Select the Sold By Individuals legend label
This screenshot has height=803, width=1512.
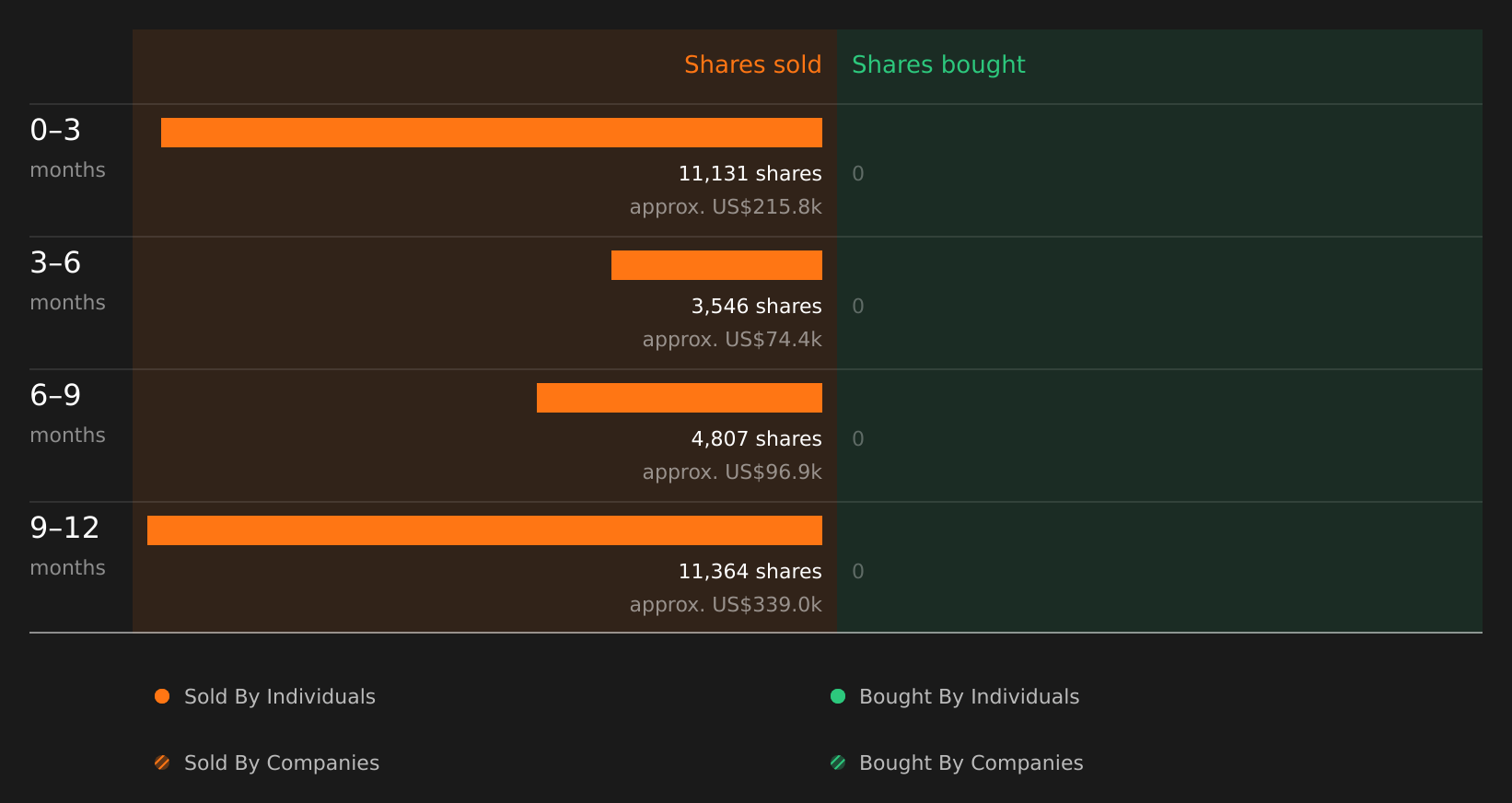tap(280, 697)
